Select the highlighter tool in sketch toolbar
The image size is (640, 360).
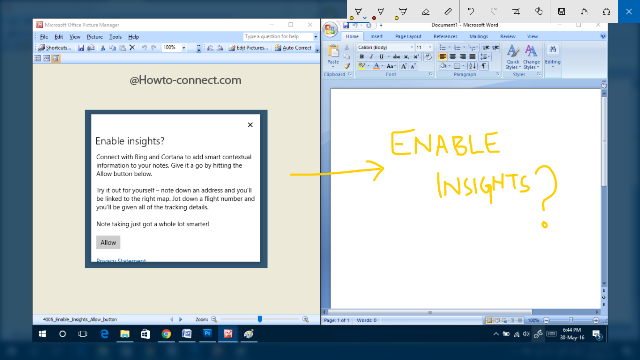(x=403, y=12)
